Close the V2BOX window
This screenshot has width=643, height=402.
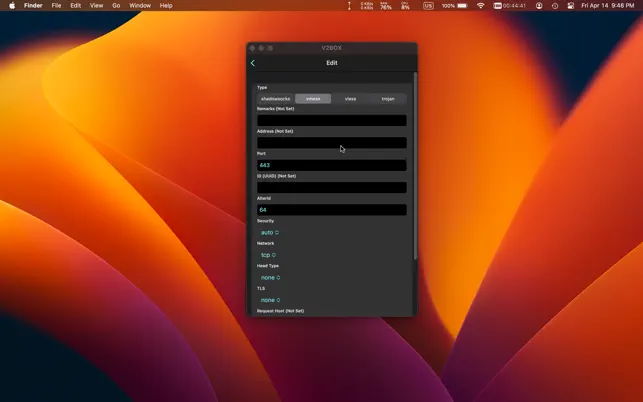click(252, 48)
